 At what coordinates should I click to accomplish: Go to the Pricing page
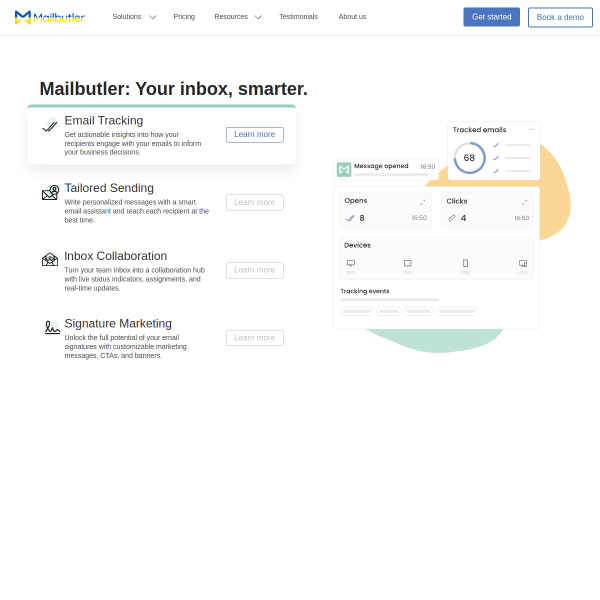click(184, 17)
